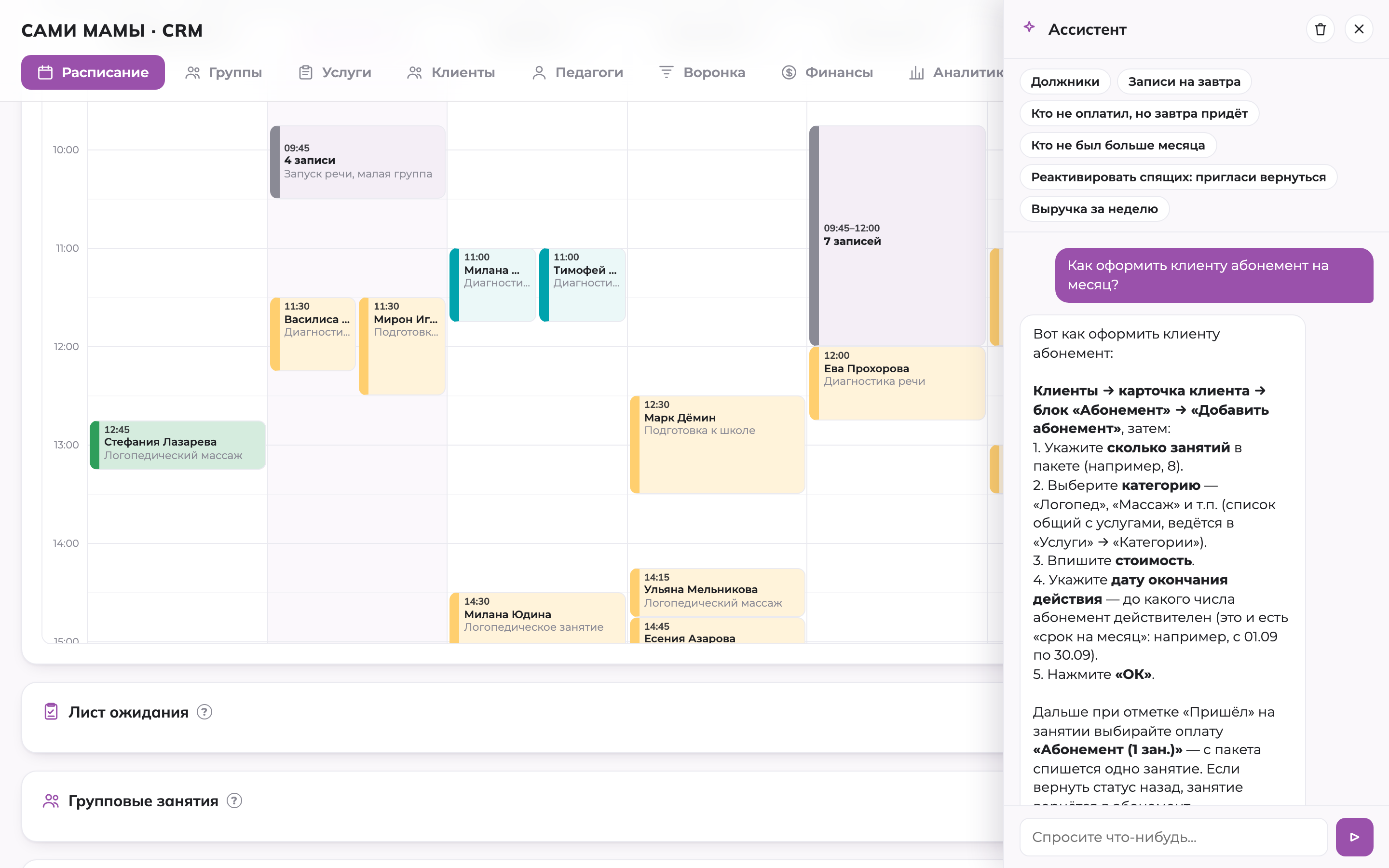Open the 09:45–12:00 7 записей block
This screenshot has height=868, width=1389.
point(897,235)
